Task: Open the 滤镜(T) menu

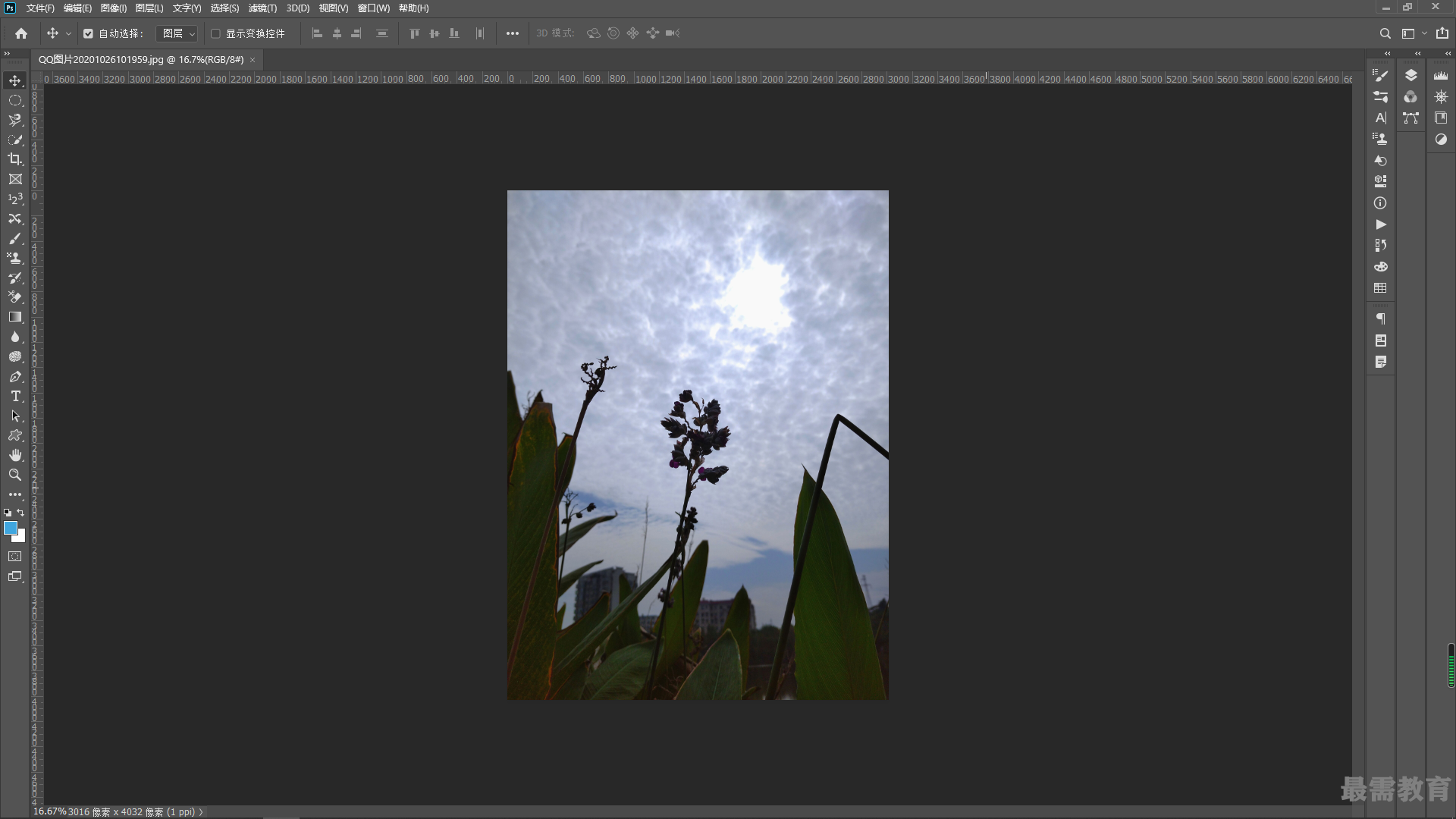Action: [x=262, y=8]
